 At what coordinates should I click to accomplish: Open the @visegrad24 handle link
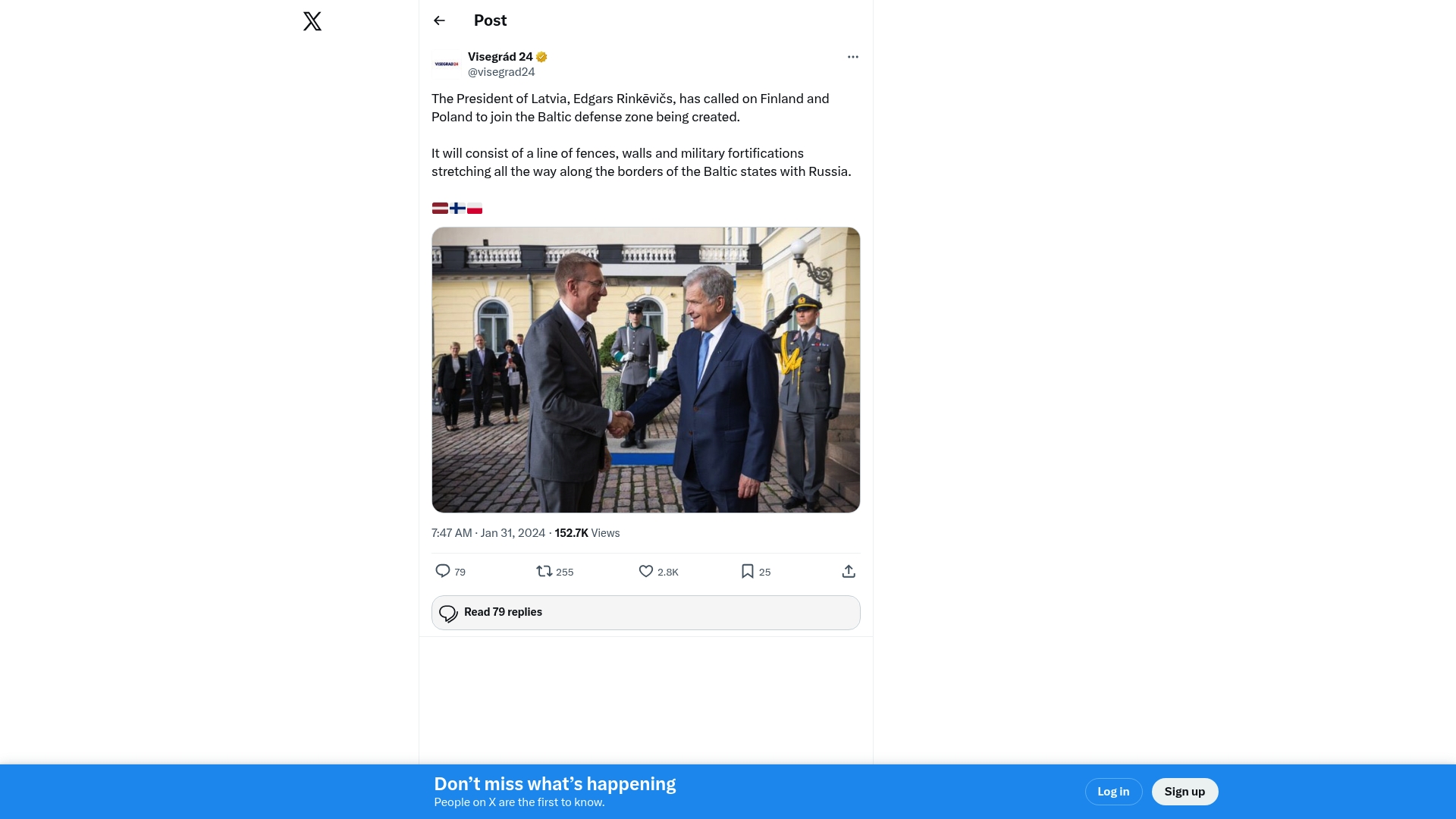(x=501, y=72)
